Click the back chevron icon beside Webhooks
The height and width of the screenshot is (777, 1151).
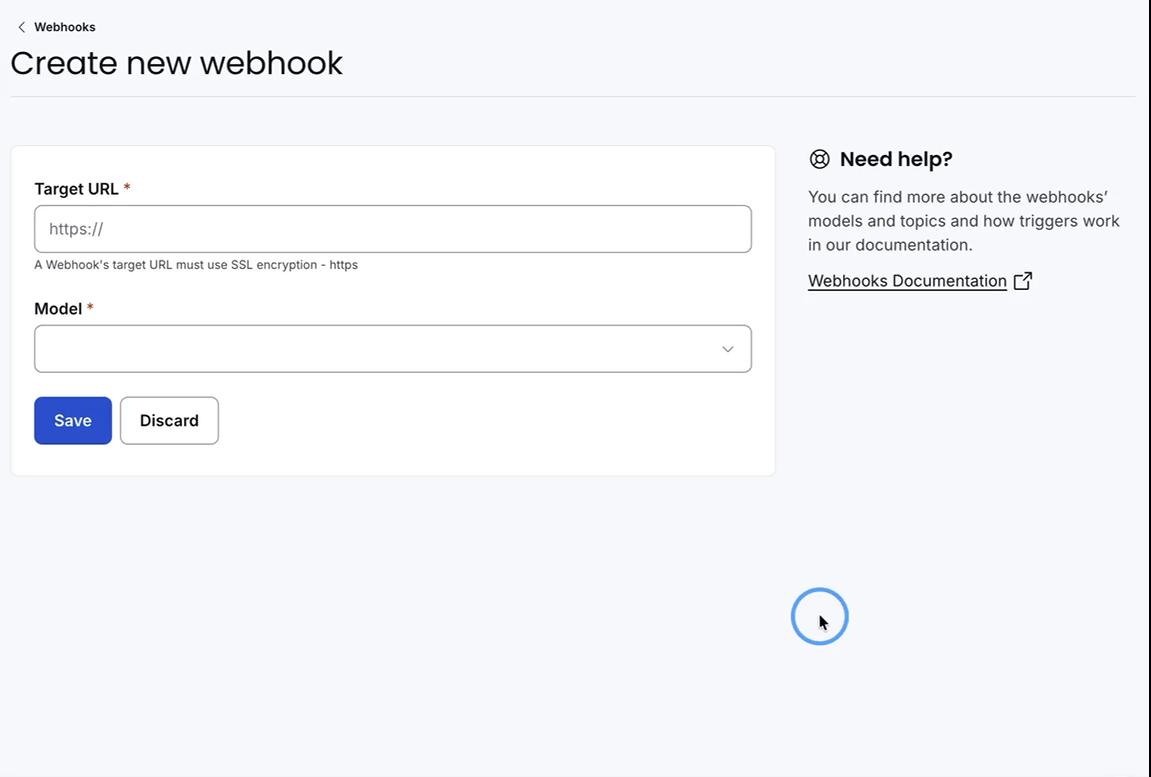pyautogui.click(x=21, y=27)
